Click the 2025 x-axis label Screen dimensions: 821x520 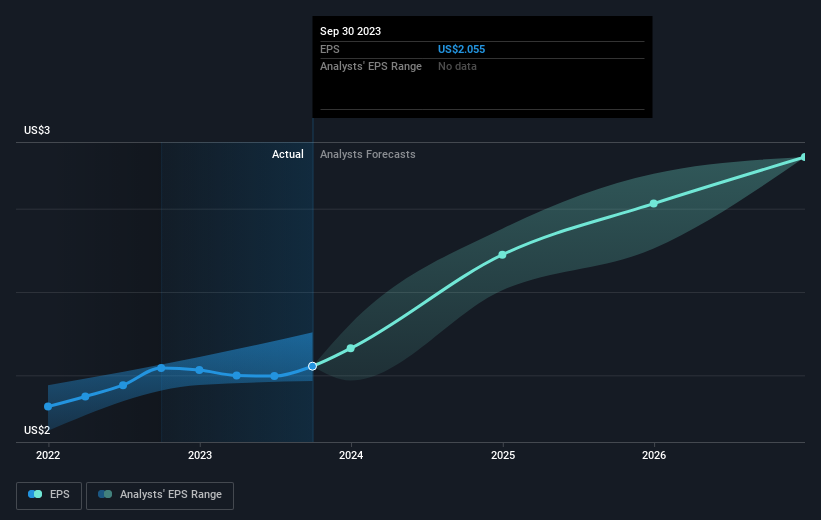[x=503, y=455]
